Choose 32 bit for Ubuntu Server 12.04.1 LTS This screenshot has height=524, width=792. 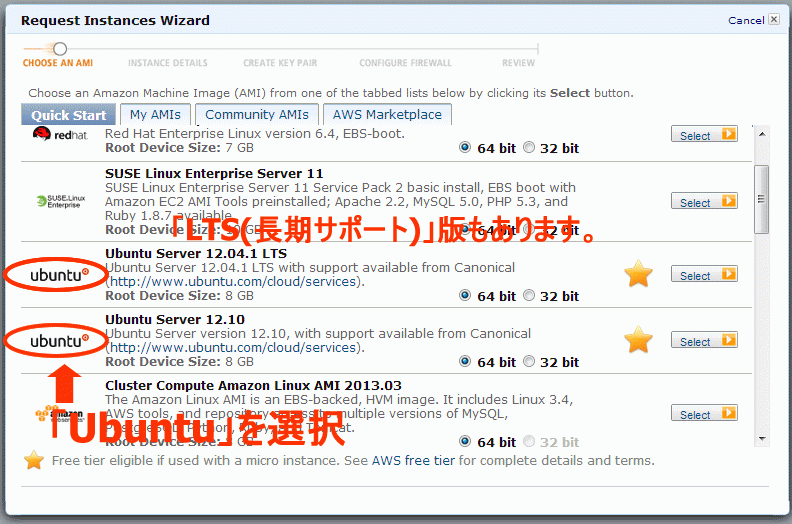528,295
